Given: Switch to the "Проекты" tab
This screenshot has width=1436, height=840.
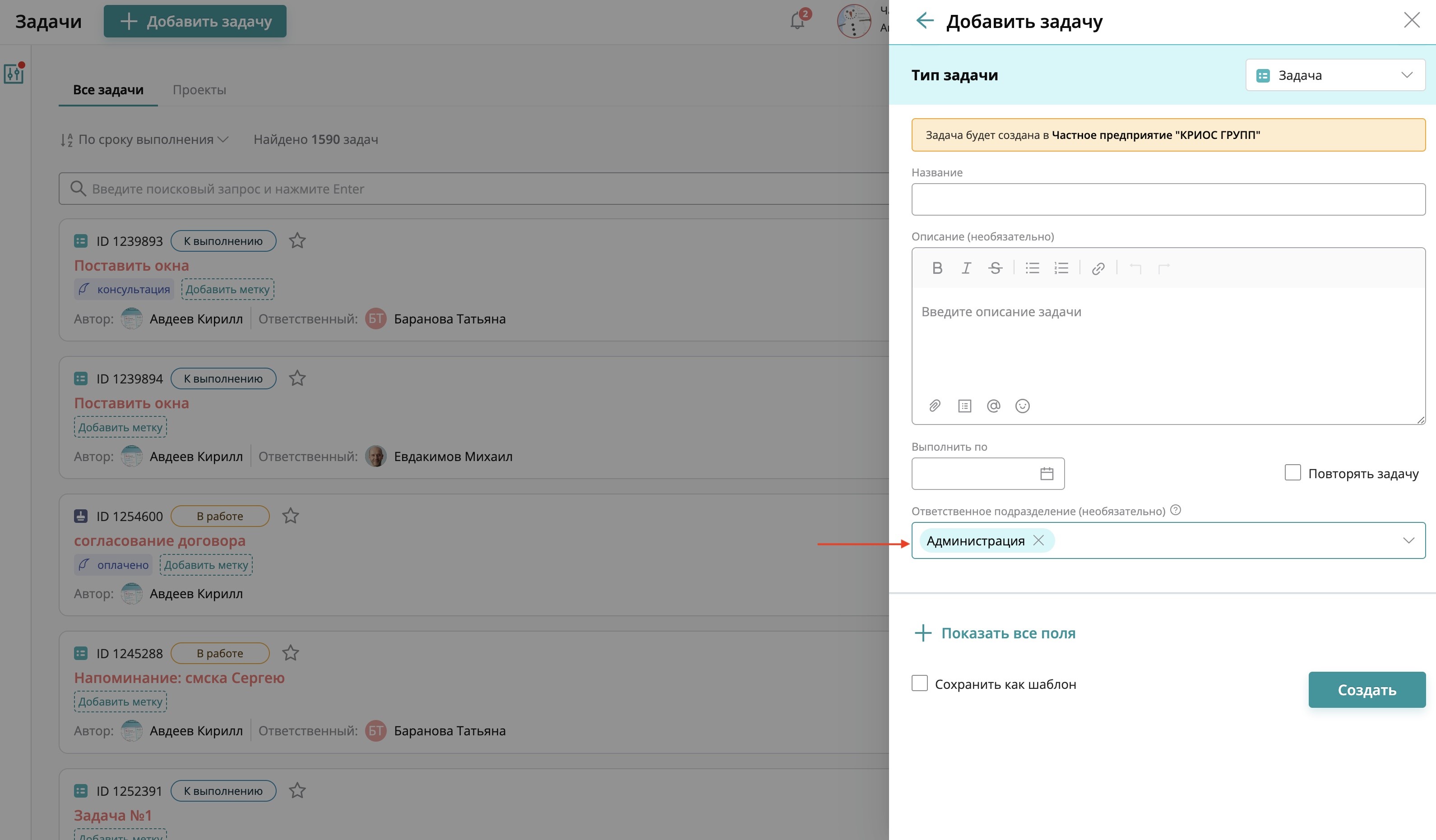Looking at the screenshot, I should pos(199,90).
